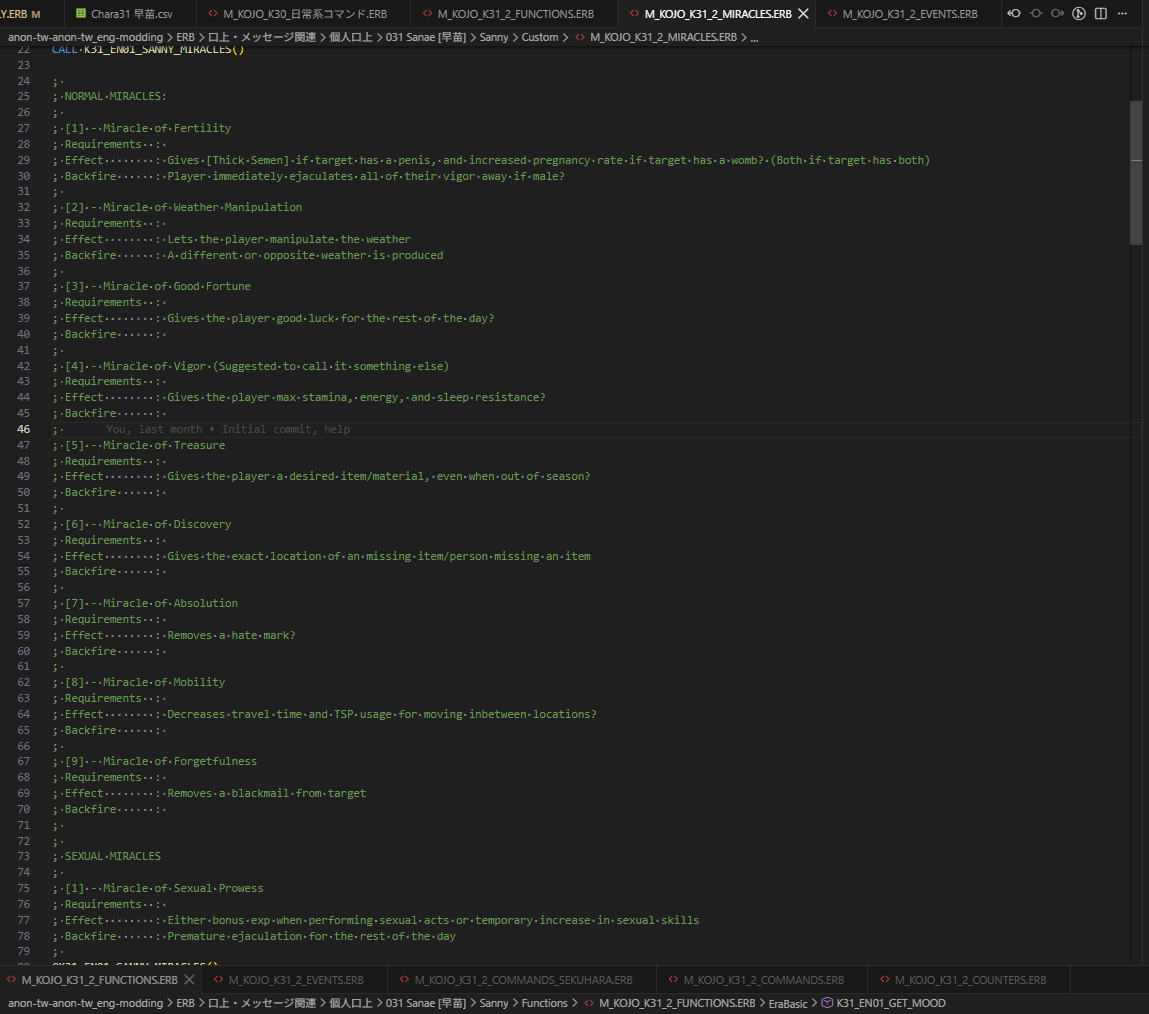Open top breadcrumb 個人口上
The height and width of the screenshot is (1014, 1149).
(350, 37)
